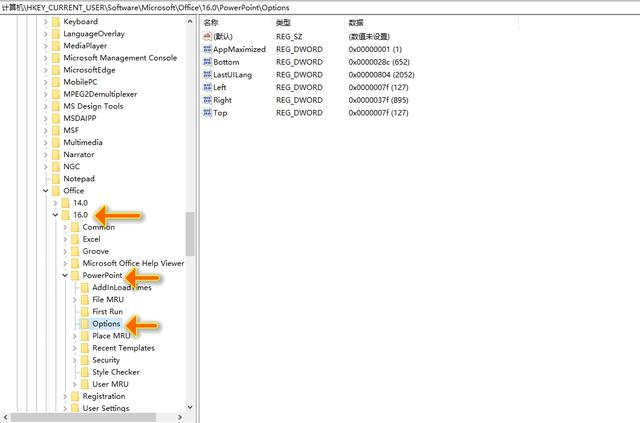Click the Security folder icon
The width and height of the screenshot is (640, 423).
[x=85, y=360]
